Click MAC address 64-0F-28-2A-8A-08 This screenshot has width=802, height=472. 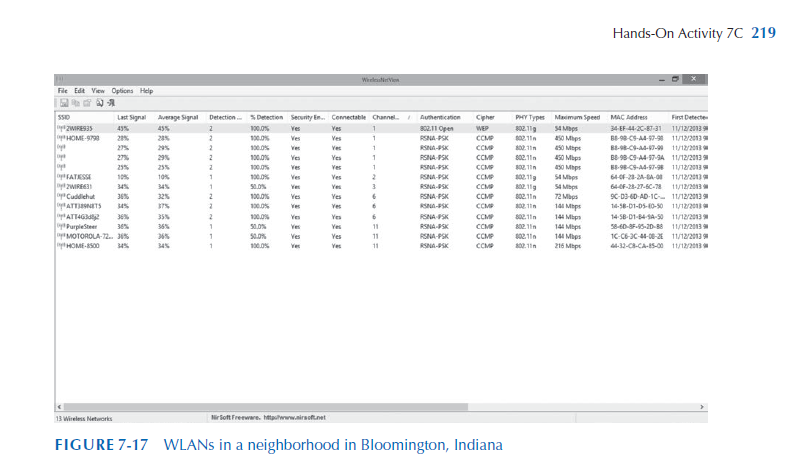pos(636,177)
